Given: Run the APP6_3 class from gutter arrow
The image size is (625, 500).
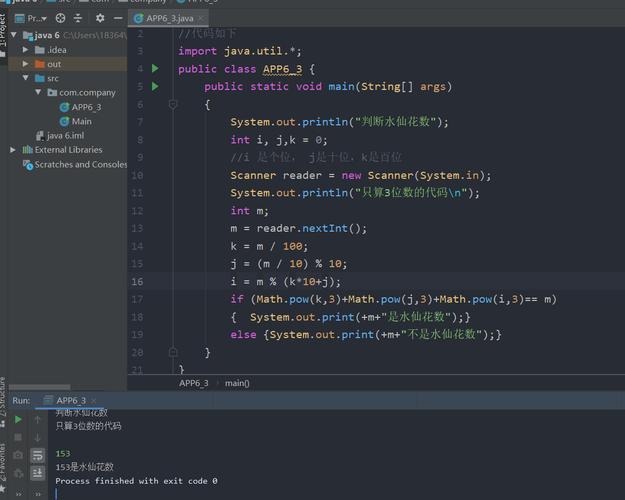Looking at the screenshot, I should (x=155, y=69).
